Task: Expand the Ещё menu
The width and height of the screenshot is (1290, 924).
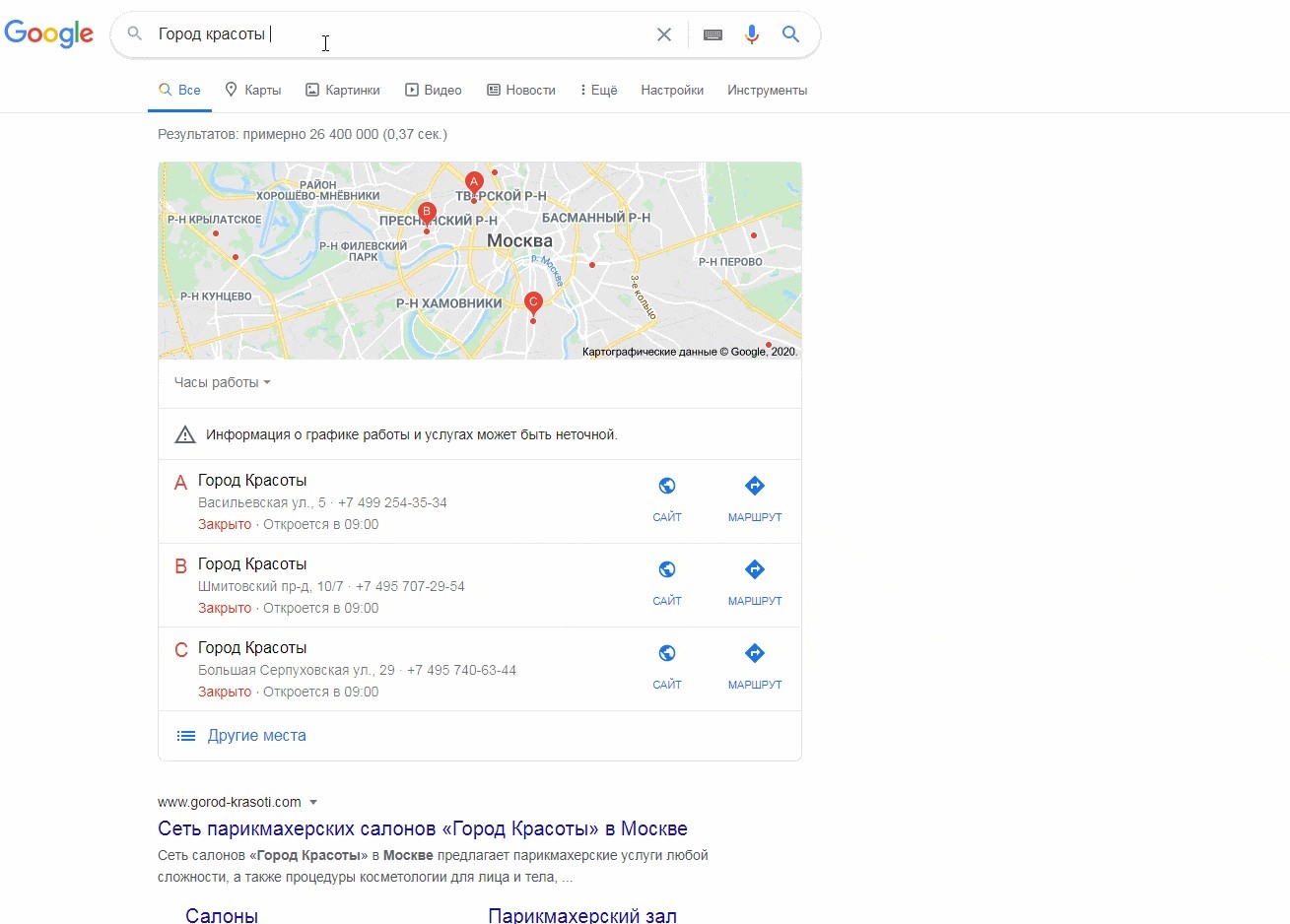Action: click(x=598, y=90)
